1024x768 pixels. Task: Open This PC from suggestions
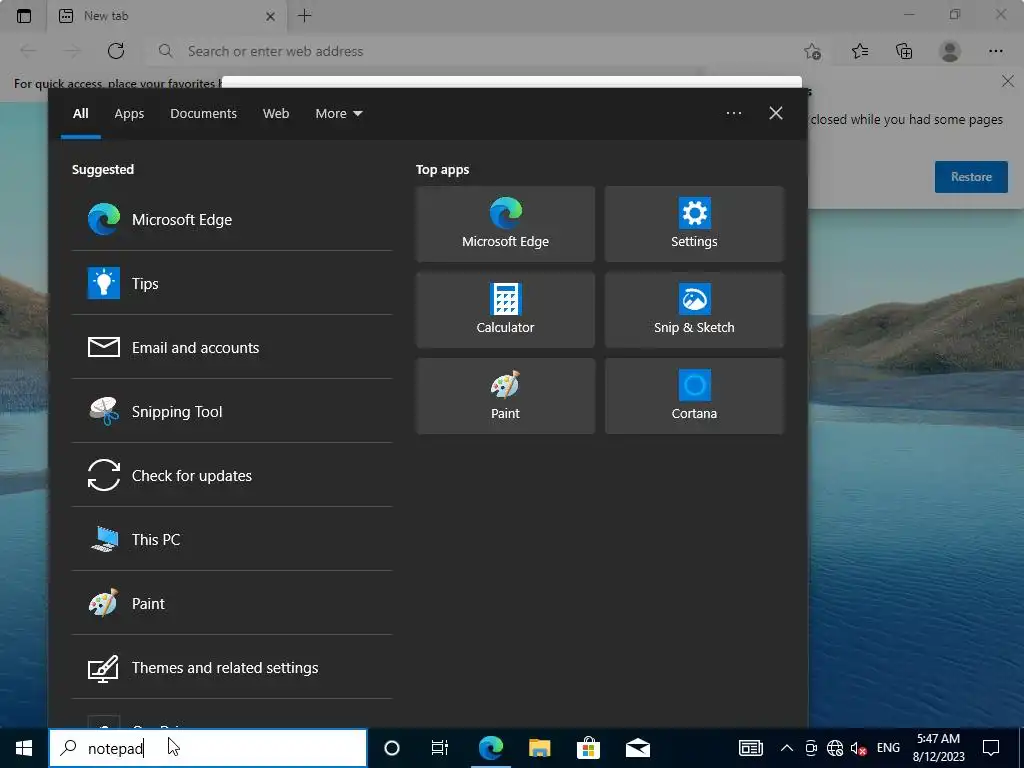click(x=232, y=539)
